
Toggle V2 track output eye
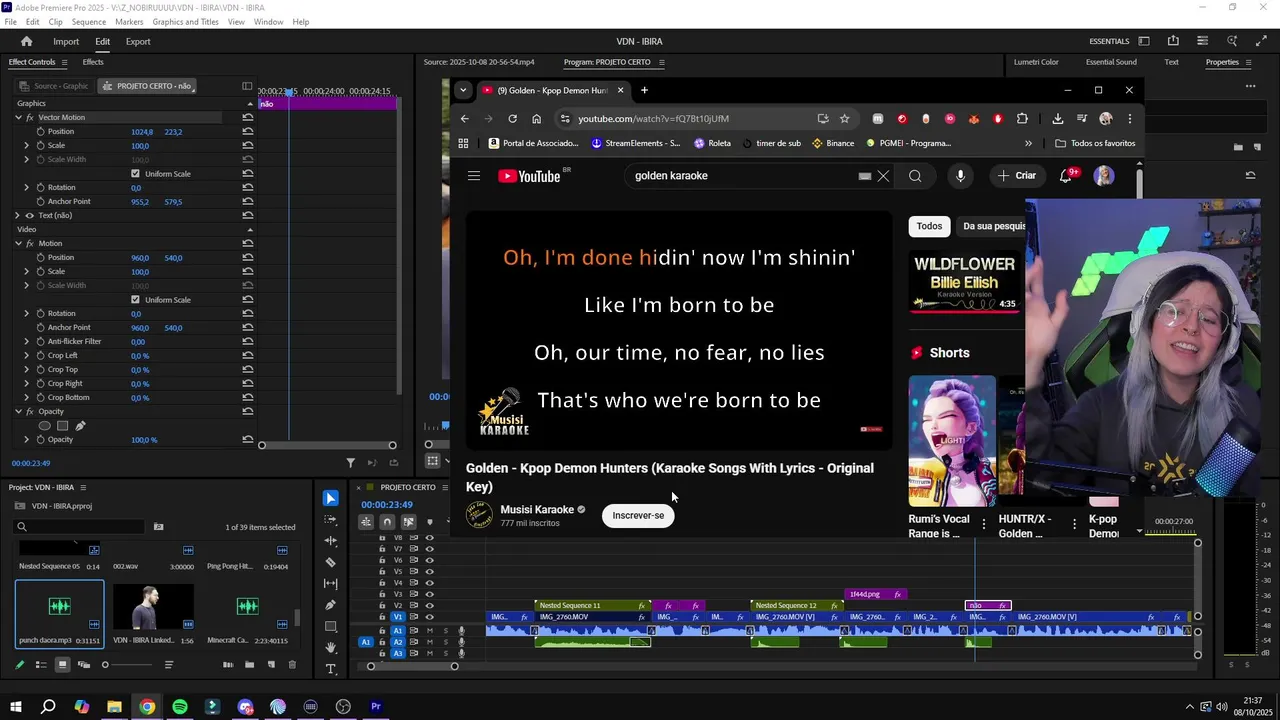[x=430, y=606]
